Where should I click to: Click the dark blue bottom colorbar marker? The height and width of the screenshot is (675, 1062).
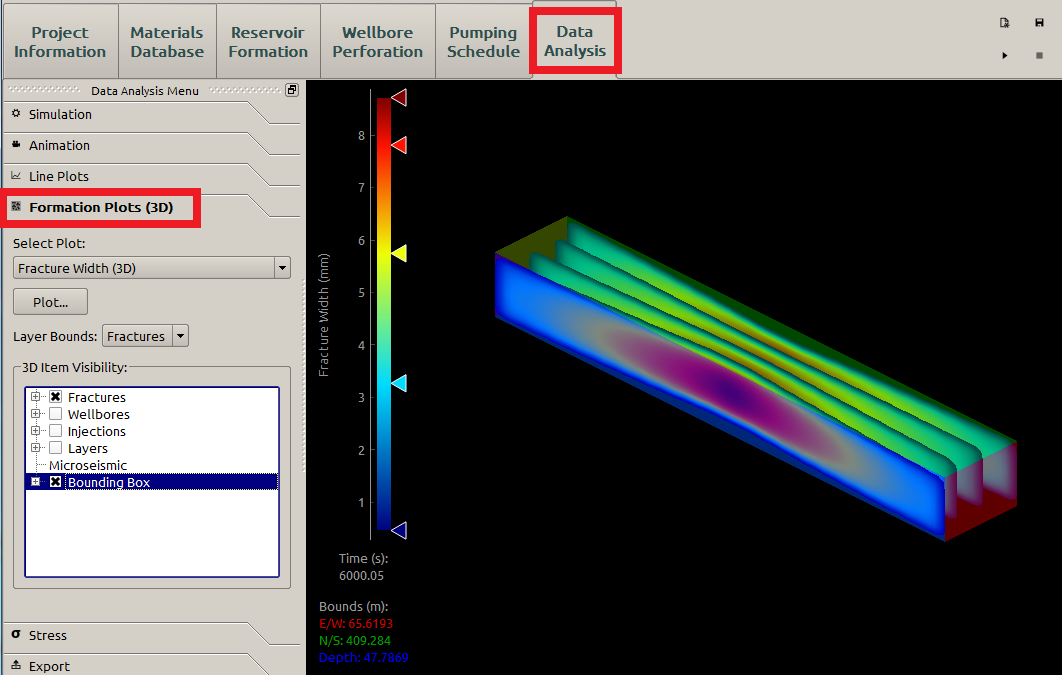(400, 530)
